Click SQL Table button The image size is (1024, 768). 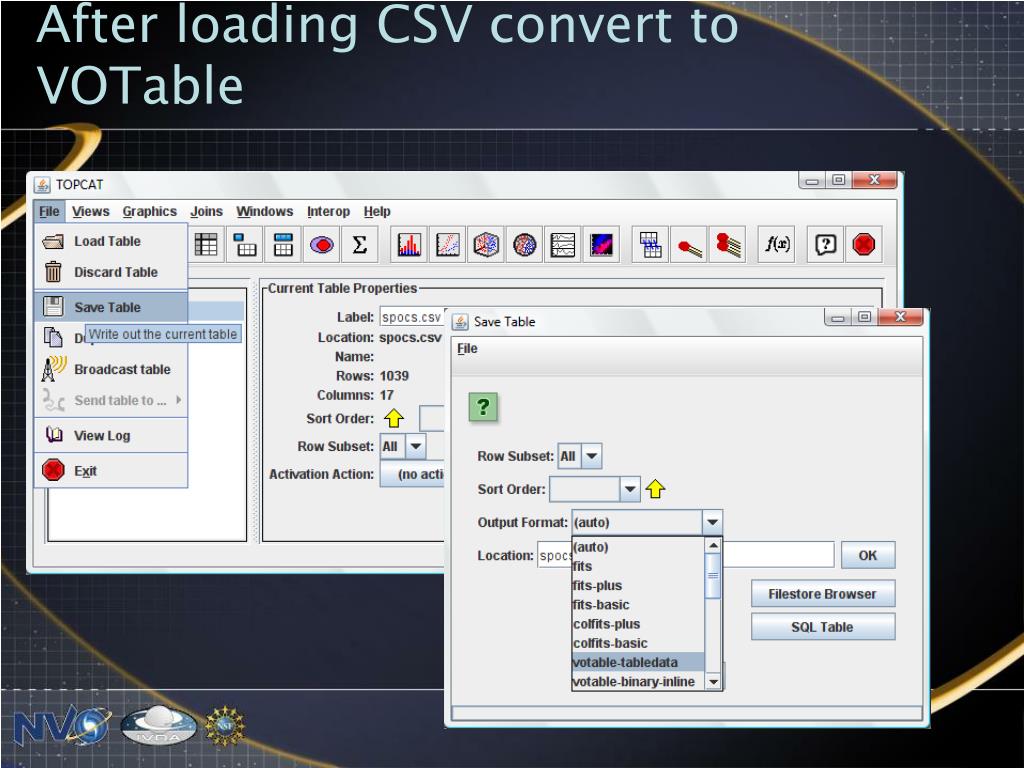click(822, 627)
